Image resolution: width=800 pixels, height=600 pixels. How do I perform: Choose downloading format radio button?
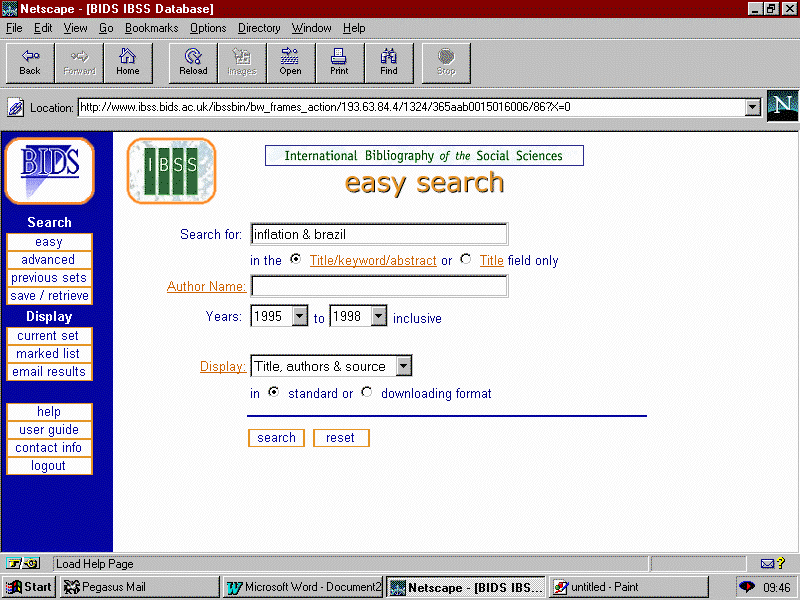[x=366, y=392]
